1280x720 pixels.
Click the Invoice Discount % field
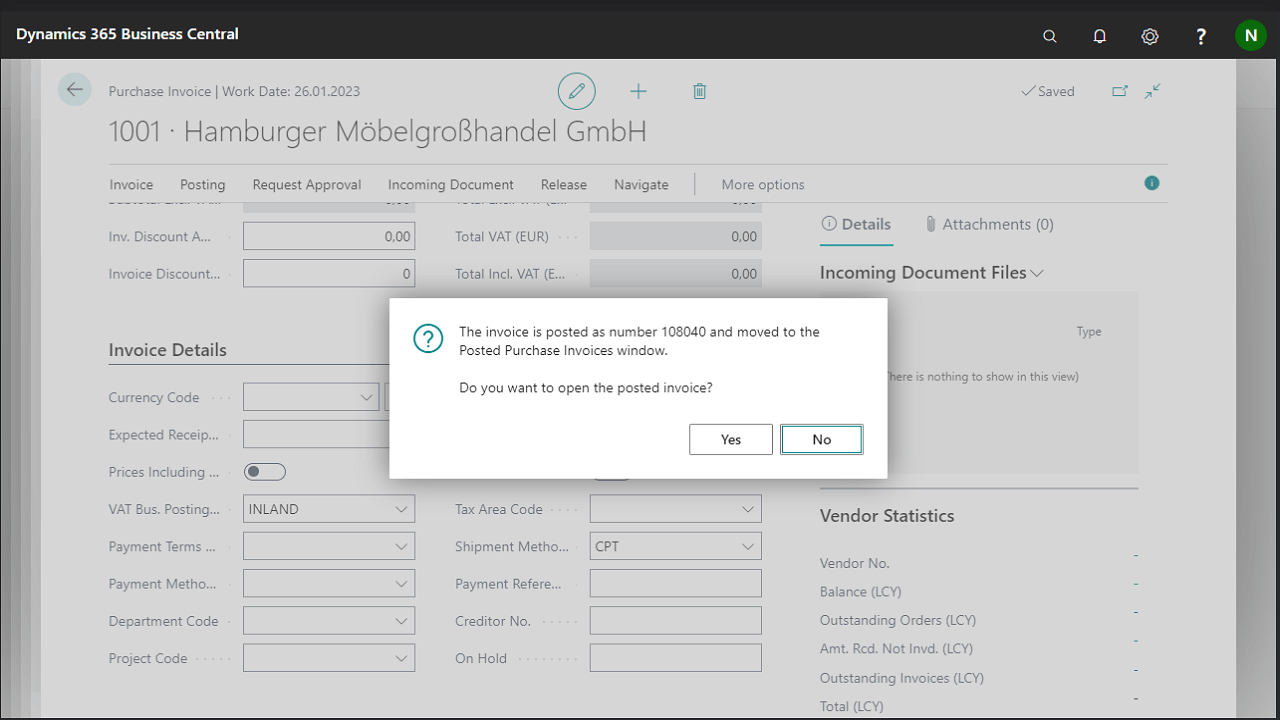click(x=329, y=273)
